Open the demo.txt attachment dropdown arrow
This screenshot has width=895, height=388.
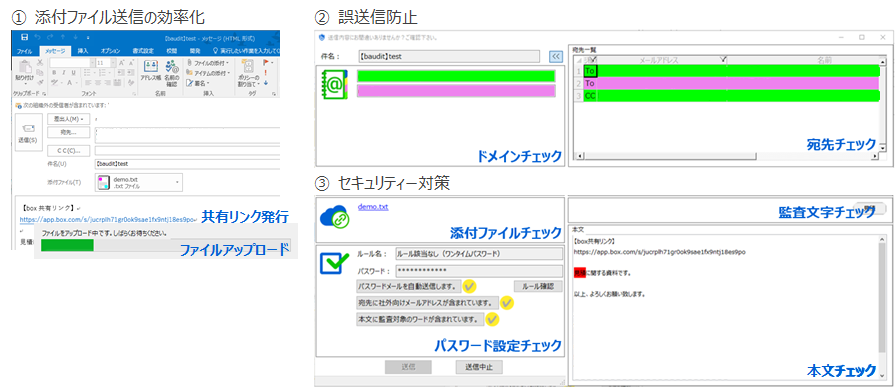pos(177,183)
